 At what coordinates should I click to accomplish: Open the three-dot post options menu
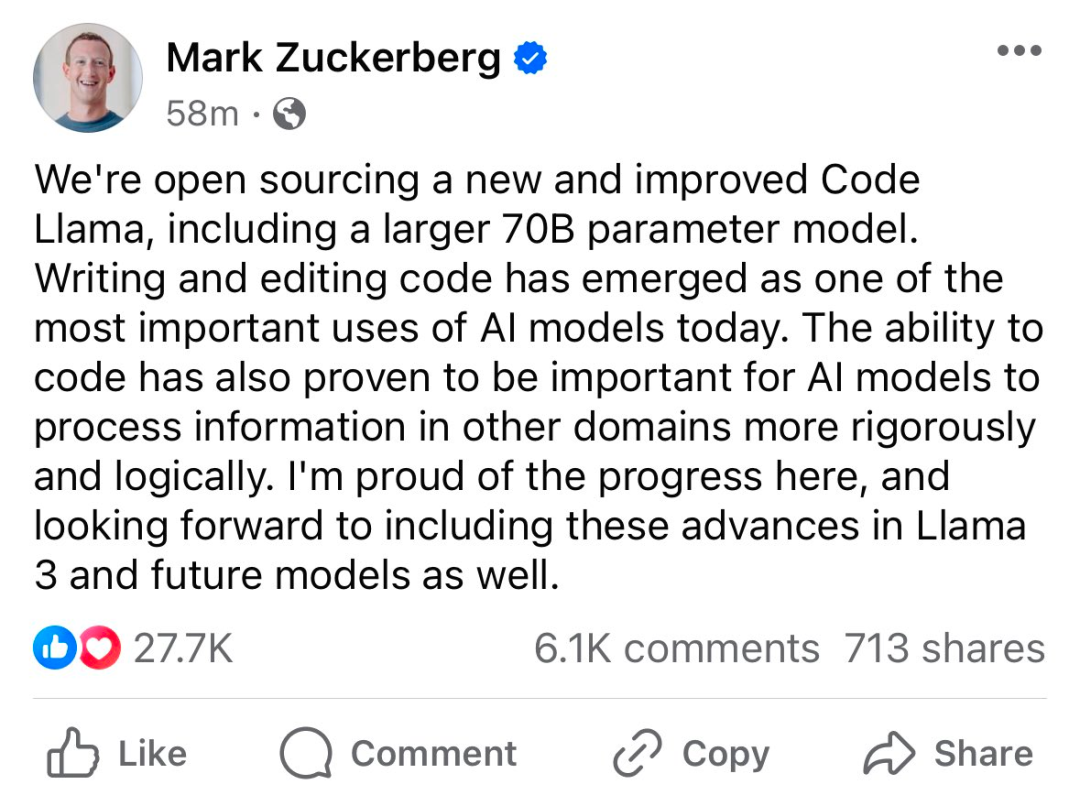click(1020, 50)
